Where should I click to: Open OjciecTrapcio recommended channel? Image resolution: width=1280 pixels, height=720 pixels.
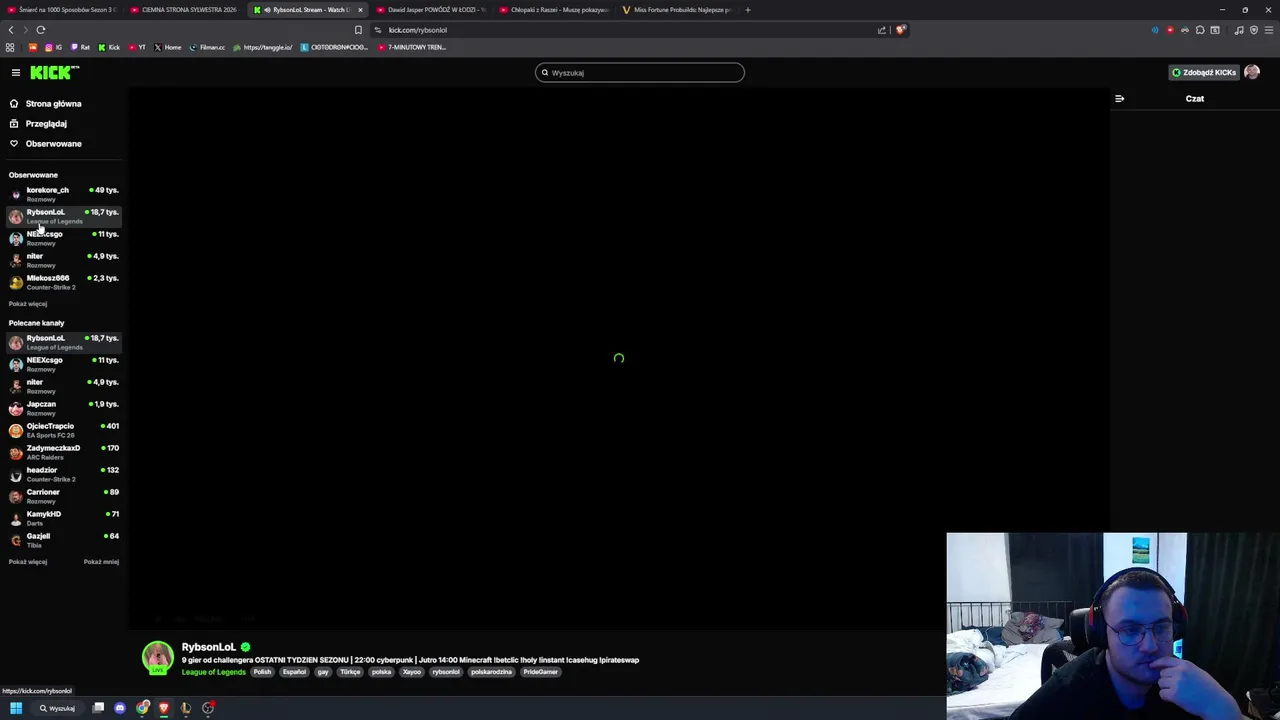pyautogui.click(x=64, y=430)
